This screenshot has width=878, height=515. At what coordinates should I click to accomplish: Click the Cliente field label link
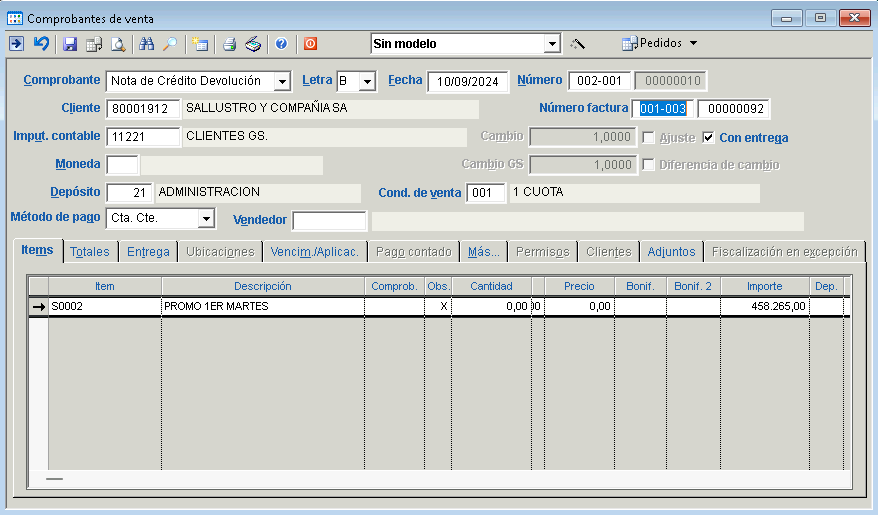81,108
